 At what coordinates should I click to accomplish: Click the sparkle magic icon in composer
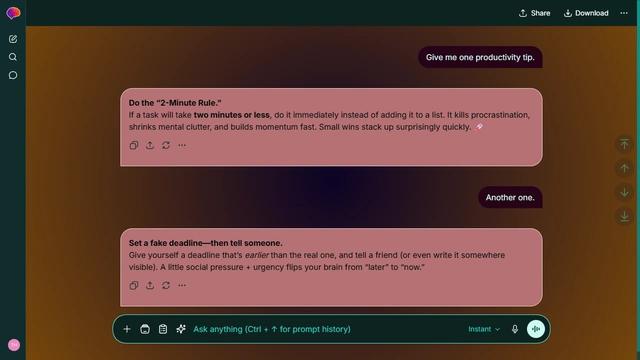[181, 329]
